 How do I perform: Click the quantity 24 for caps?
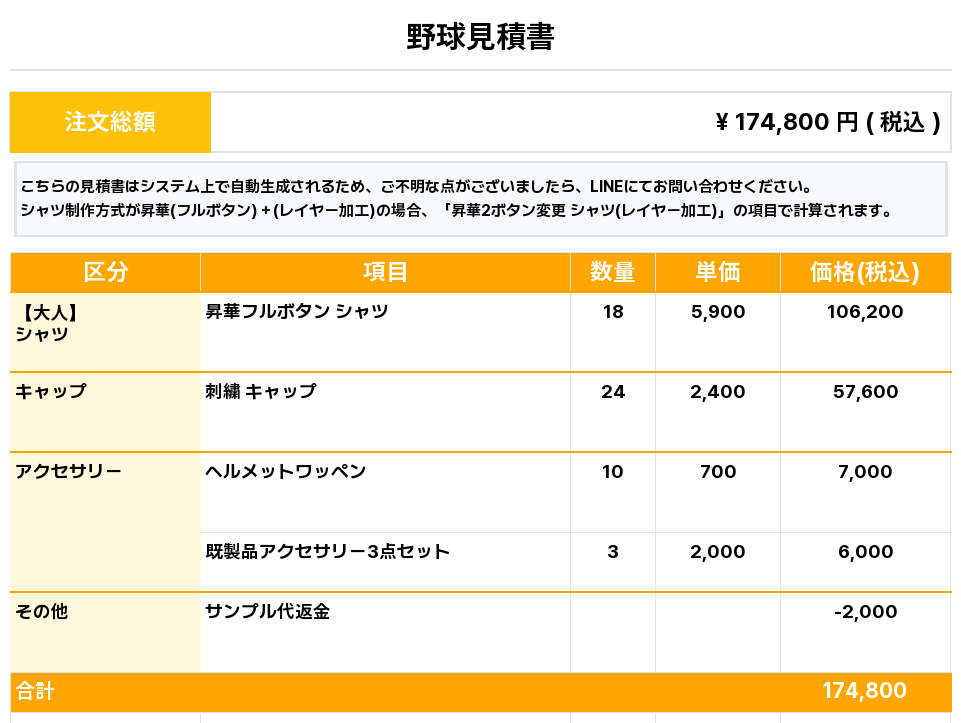(612, 392)
